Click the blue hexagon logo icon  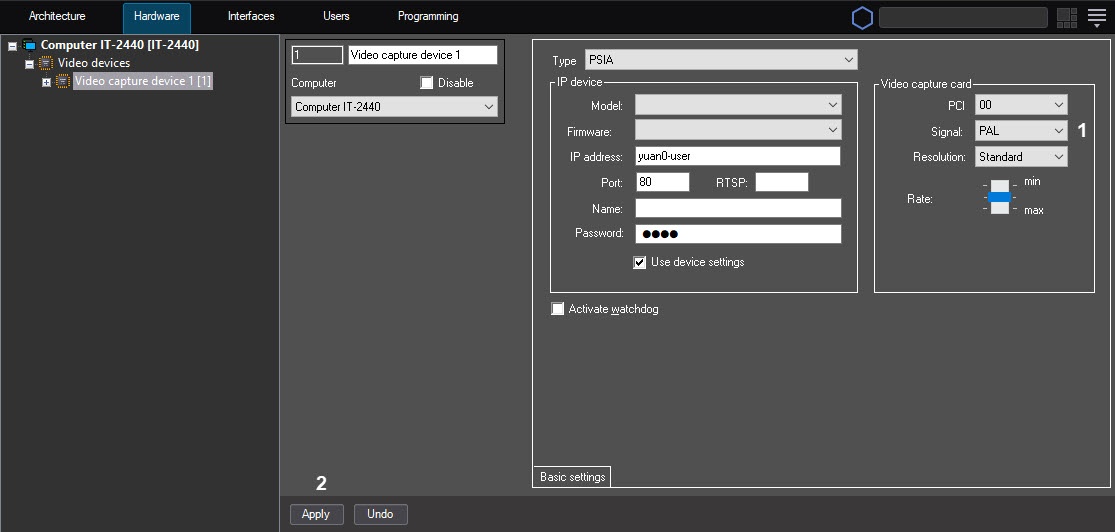[x=862, y=17]
